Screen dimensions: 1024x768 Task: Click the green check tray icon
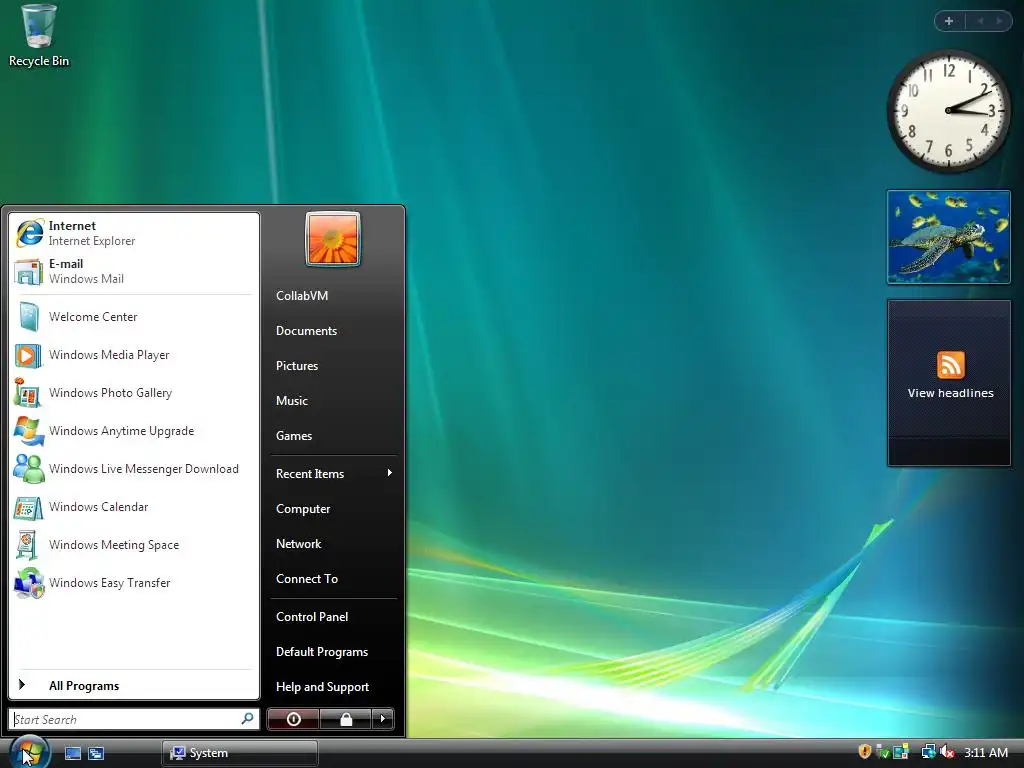point(882,752)
